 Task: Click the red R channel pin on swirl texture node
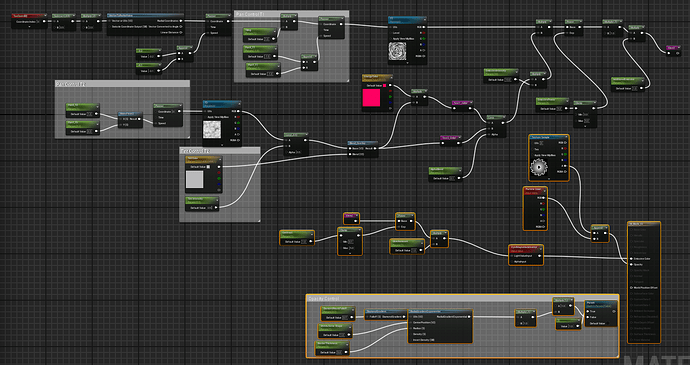(423, 33)
